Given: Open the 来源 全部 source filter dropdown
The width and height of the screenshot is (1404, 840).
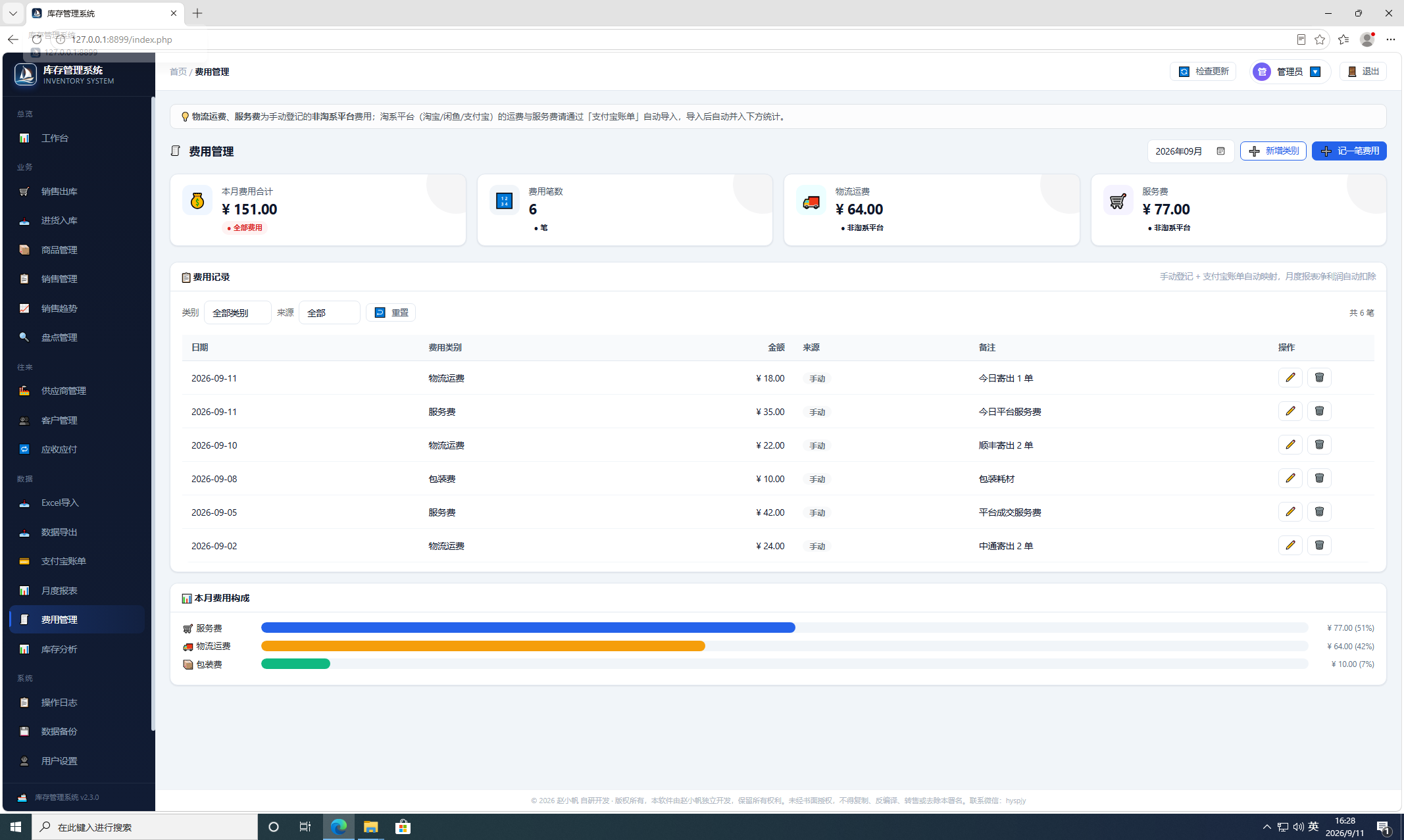Looking at the screenshot, I should point(330,312).
